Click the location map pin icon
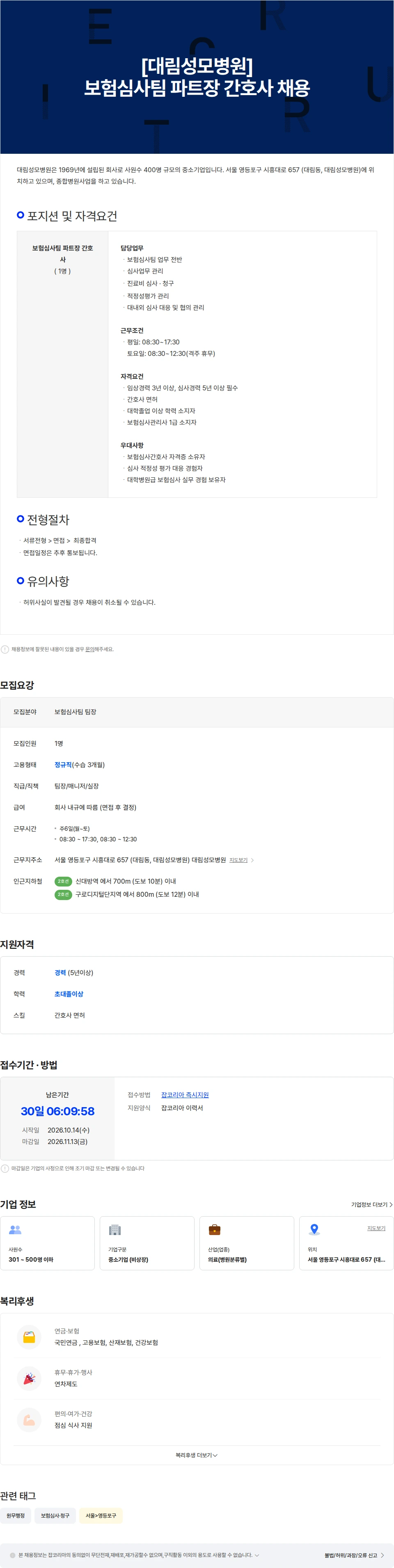This screenshot has height=1568, width=394. tap(314, 1230)
